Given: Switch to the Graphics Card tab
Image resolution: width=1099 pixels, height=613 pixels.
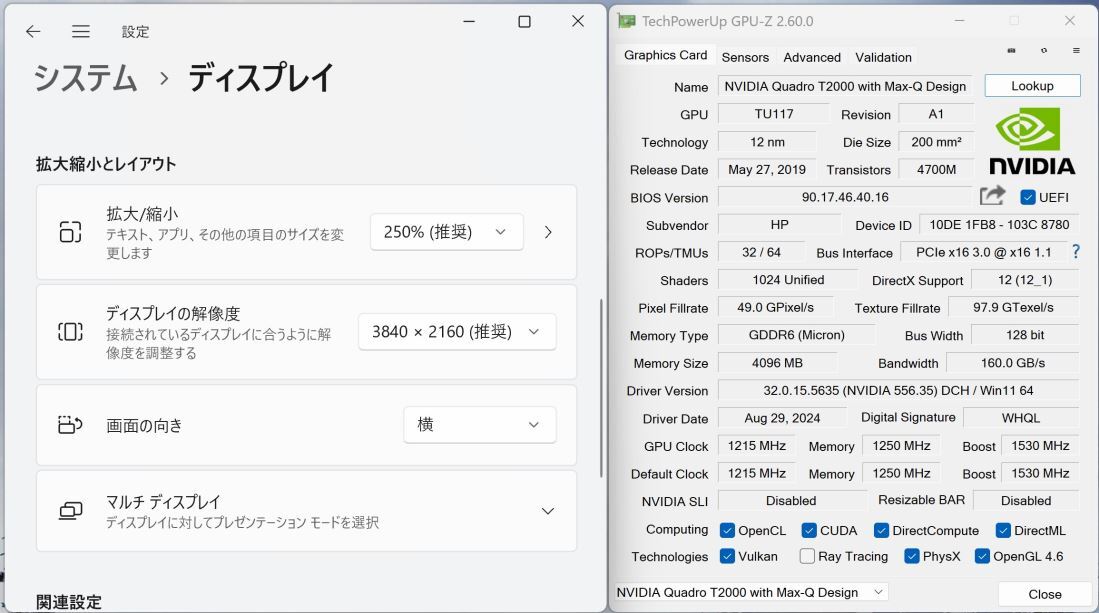Looking at the screenshot, I should (x=665, y=55).
